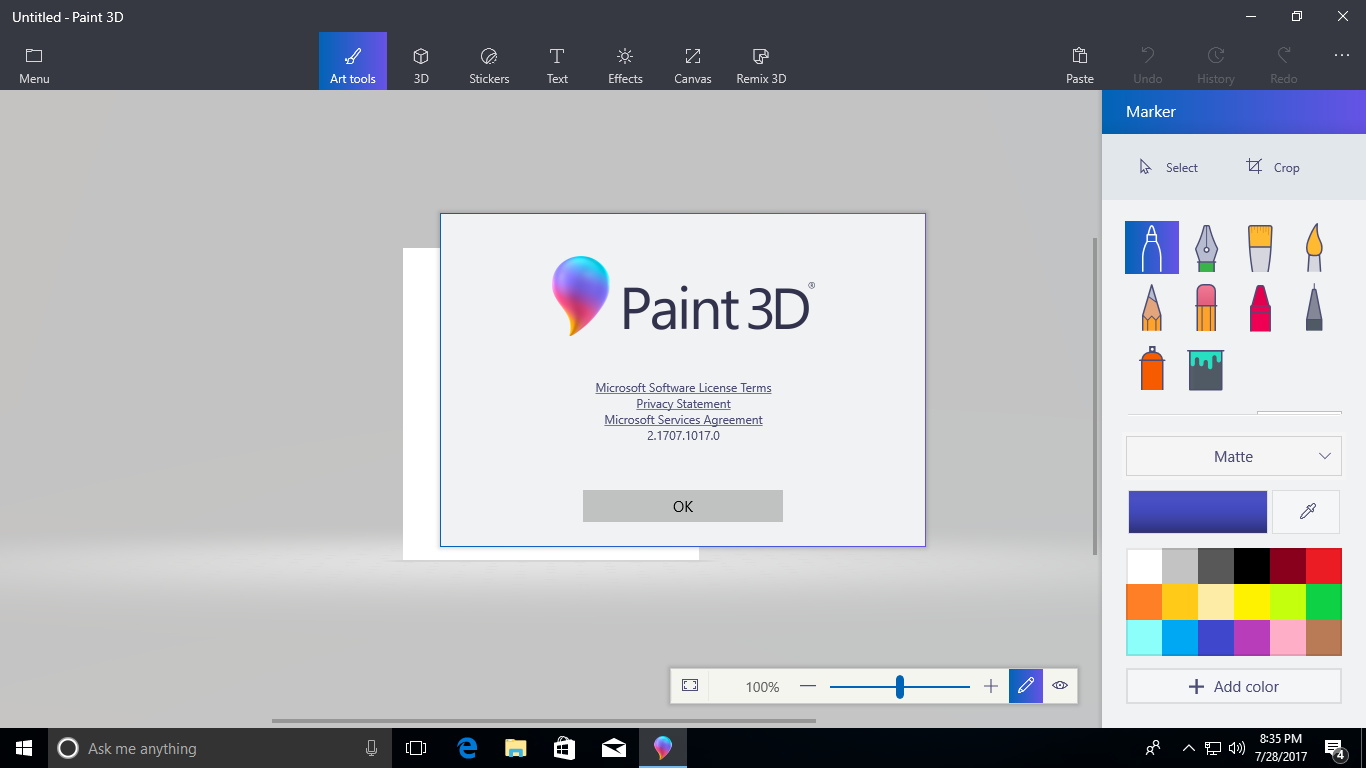Open File Explorer from taskbar

coord(516,748)
